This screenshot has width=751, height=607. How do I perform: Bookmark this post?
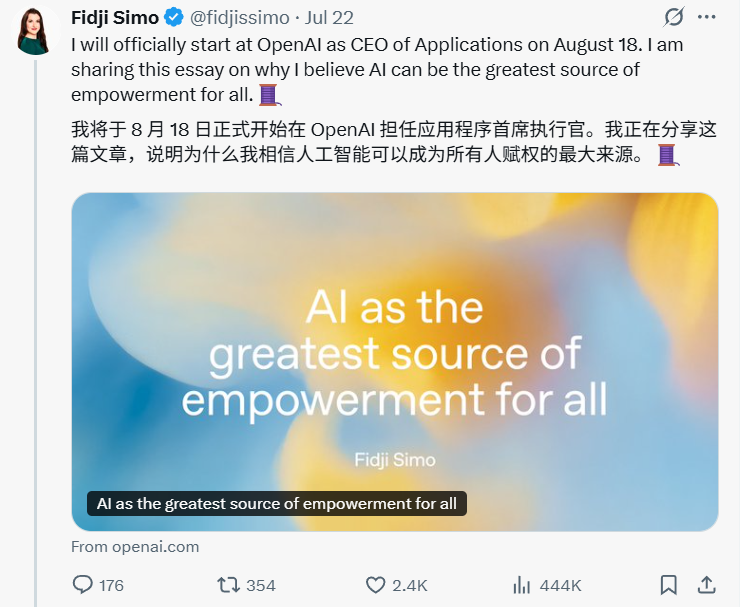(669, 585)
